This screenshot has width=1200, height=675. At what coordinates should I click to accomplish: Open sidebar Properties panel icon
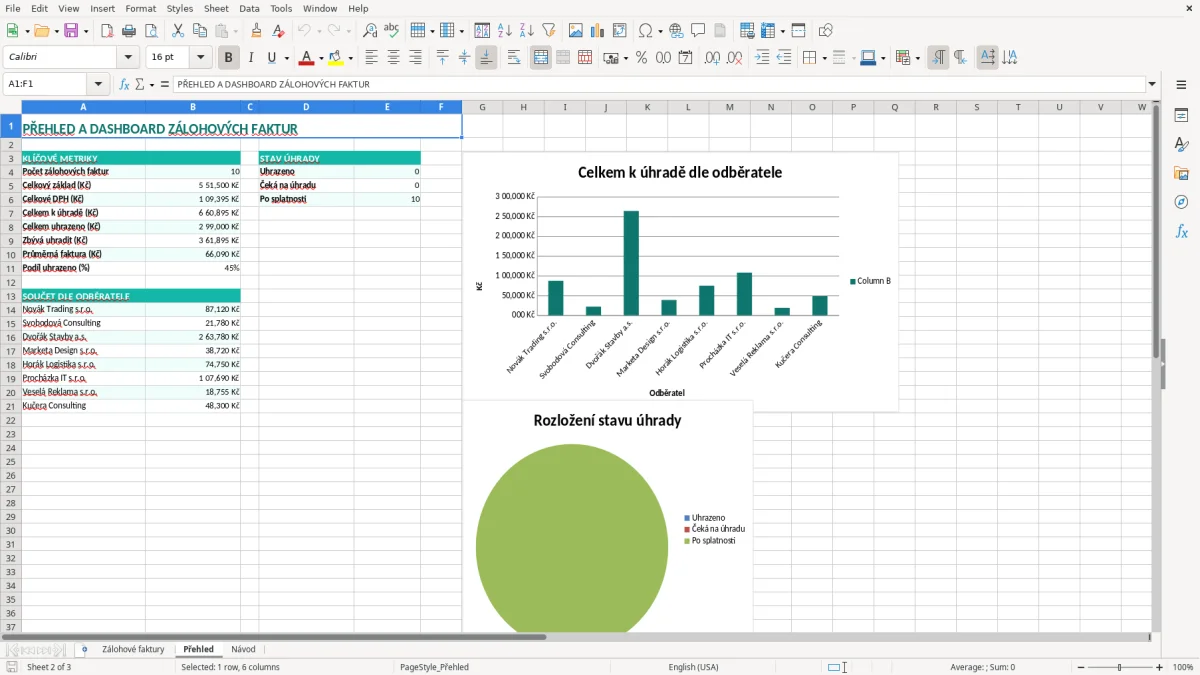point(1181,116)
